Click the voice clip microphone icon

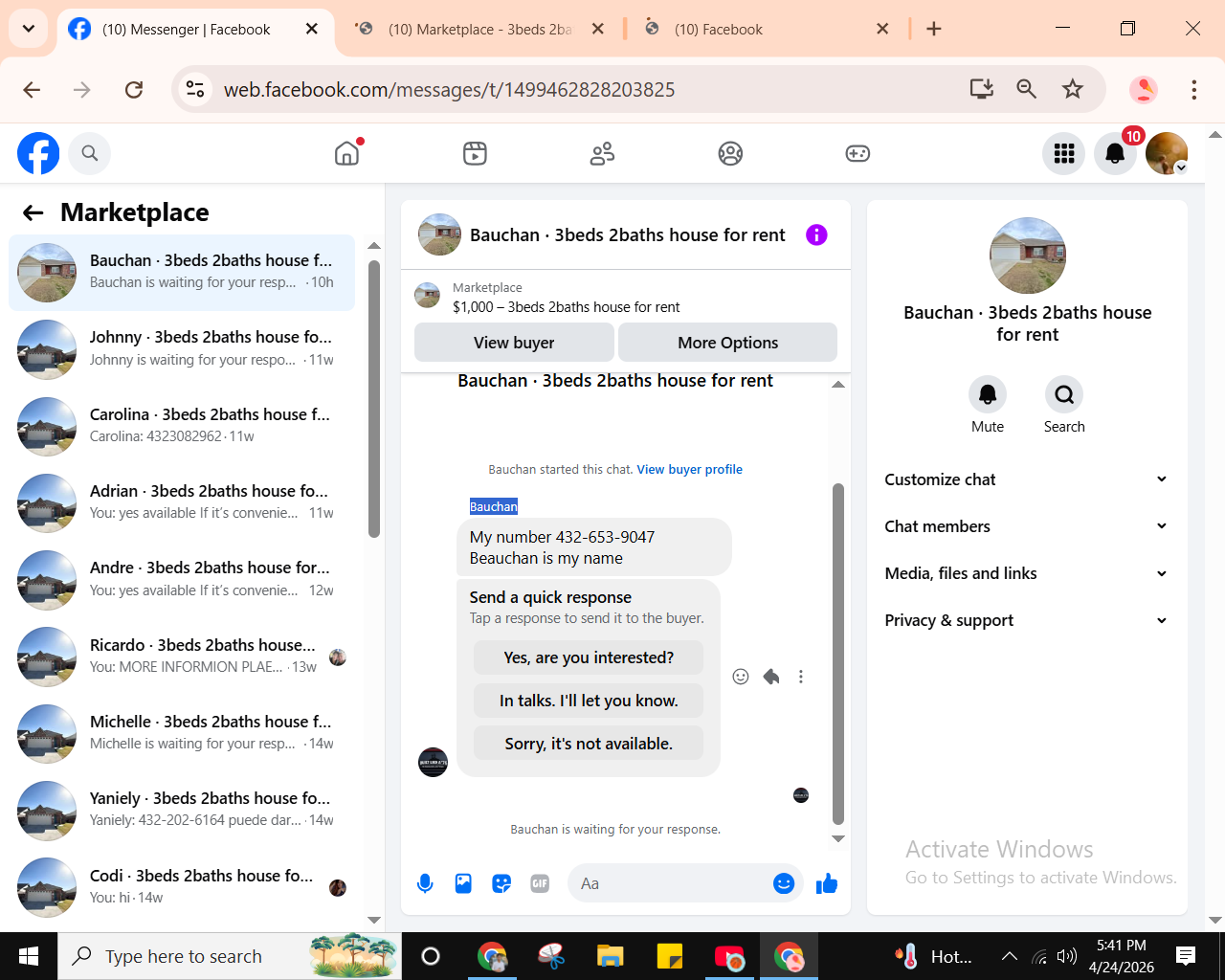pyautogui.click(x=425, y=883)
